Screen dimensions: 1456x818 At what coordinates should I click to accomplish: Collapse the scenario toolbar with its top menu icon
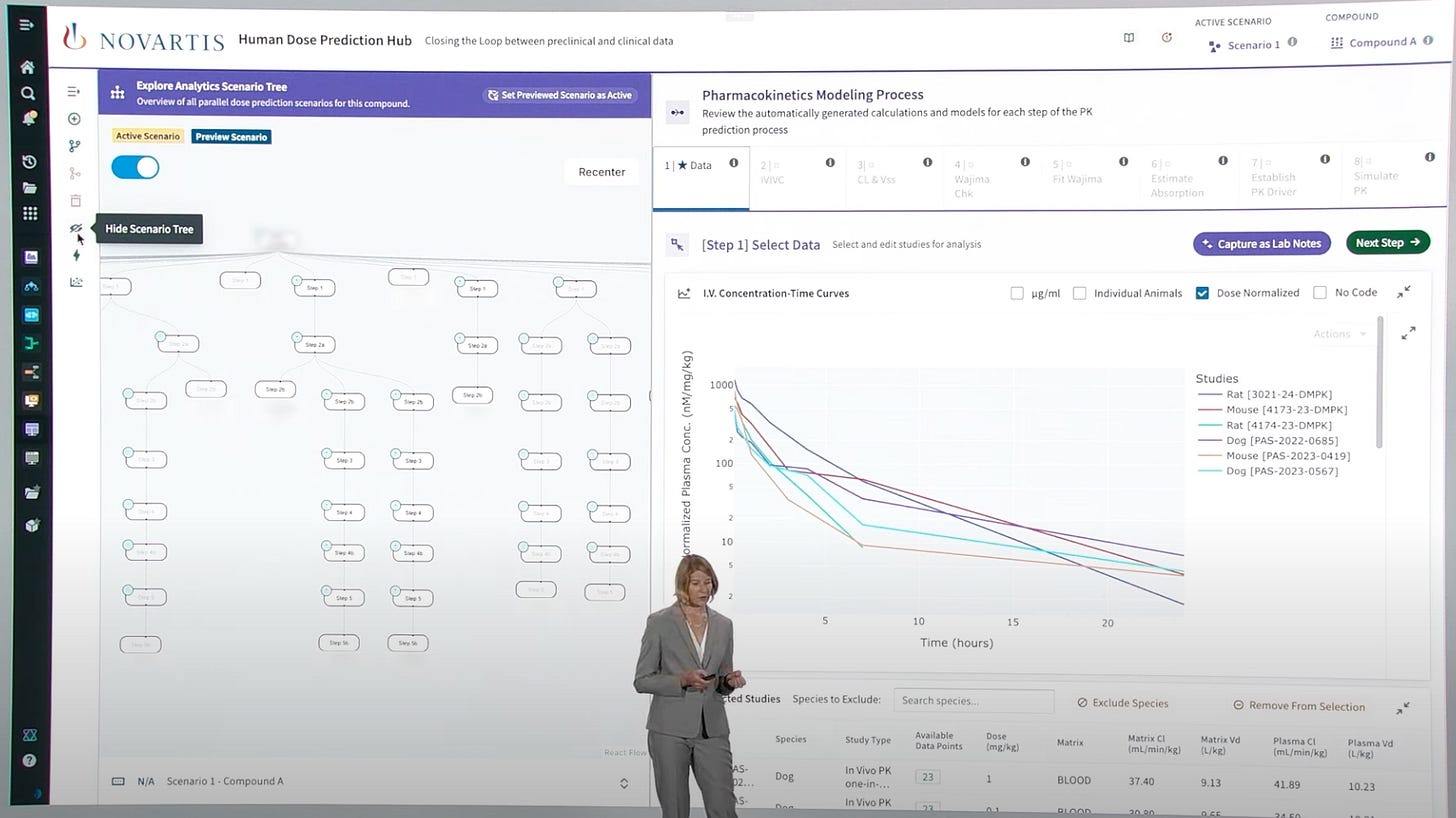pyautogui.click(x=73, y=92)
